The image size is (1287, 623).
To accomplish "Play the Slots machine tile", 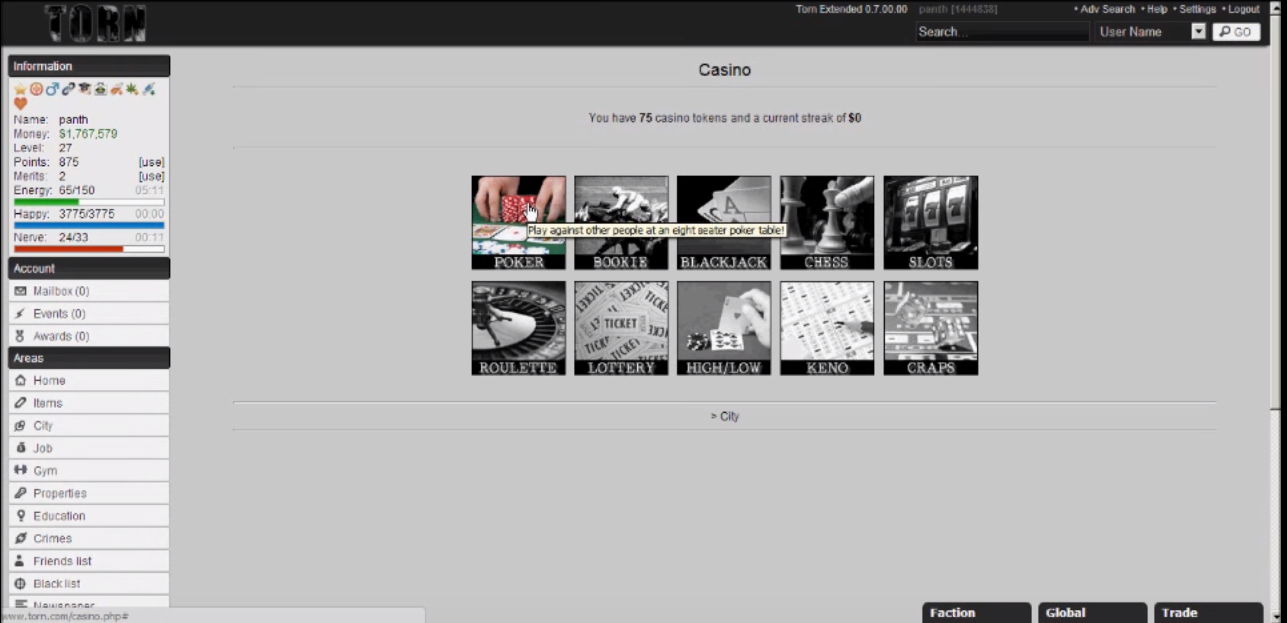I will click(x=930, y=222).
